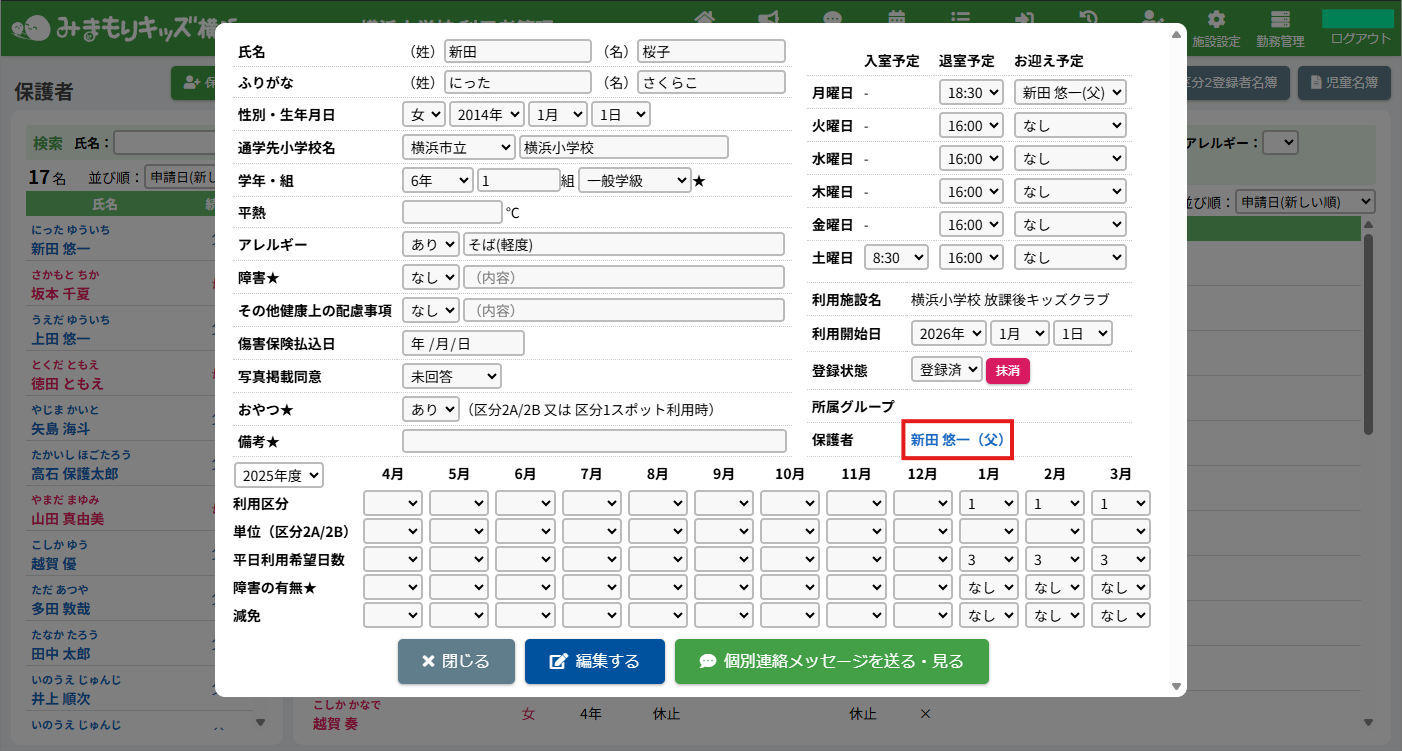Click the add-guardian person-plus icon button
The image size is (1402, 751).
click(192, 84)
